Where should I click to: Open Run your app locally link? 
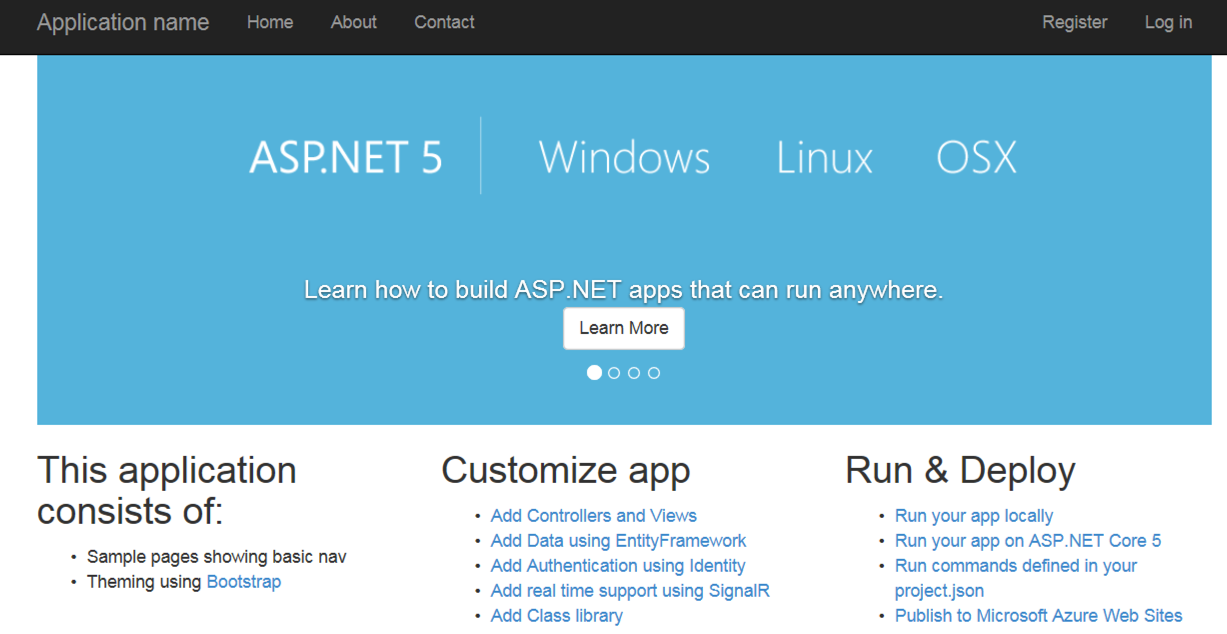(x=974, y=516)
